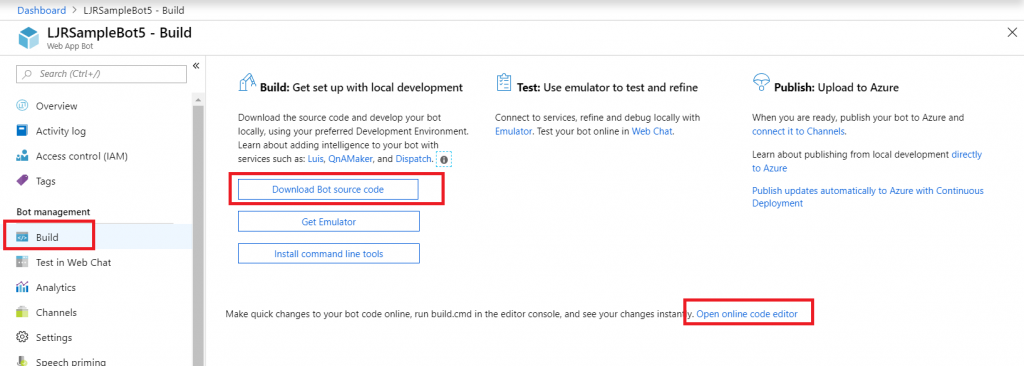Image resolution: width=1024 pixels, height=366 pixels.
Task: Click the Activity log icon
Action: 22,131
